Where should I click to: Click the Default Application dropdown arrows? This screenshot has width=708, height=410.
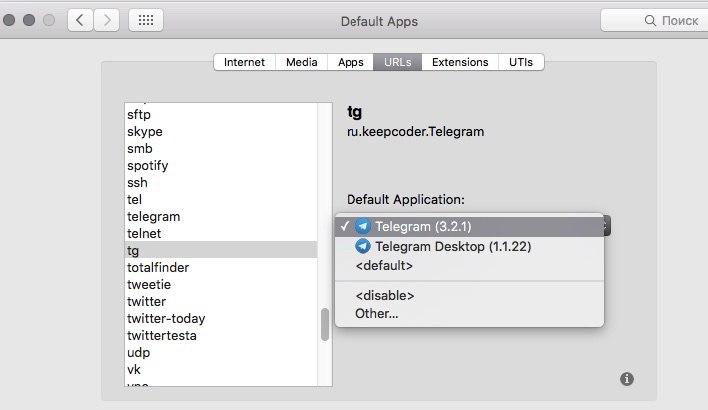coord(607,225)
